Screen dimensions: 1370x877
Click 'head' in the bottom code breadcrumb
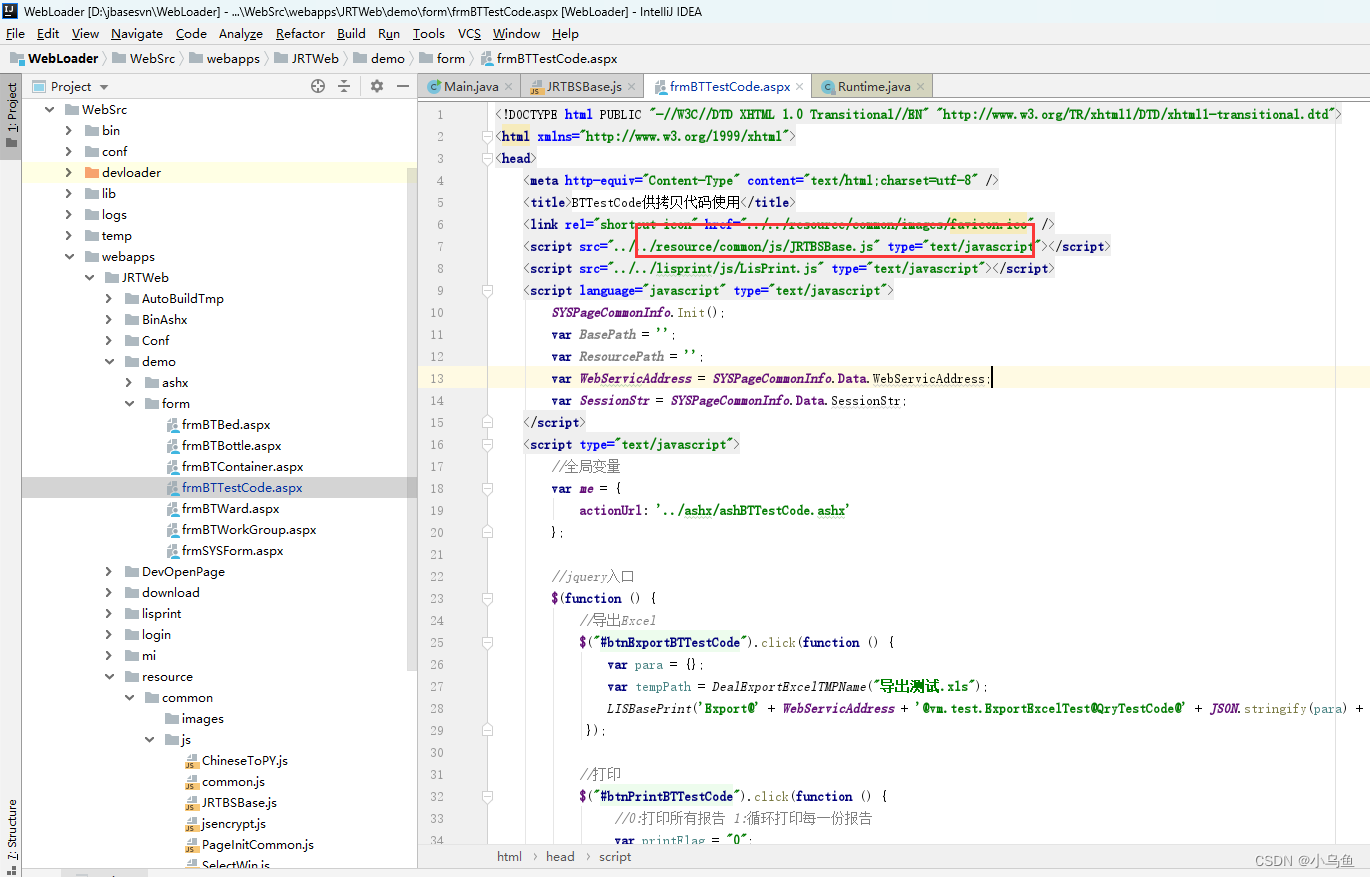560,856
